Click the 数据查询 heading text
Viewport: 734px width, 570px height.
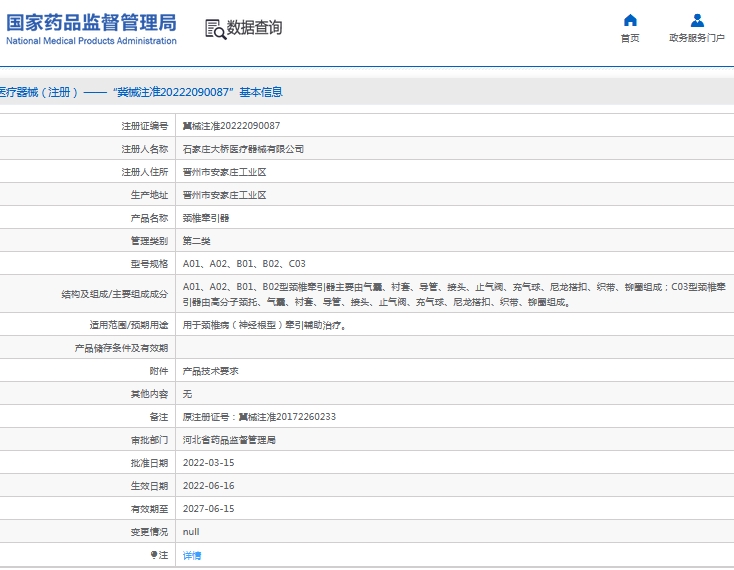[x=254, y=28]
